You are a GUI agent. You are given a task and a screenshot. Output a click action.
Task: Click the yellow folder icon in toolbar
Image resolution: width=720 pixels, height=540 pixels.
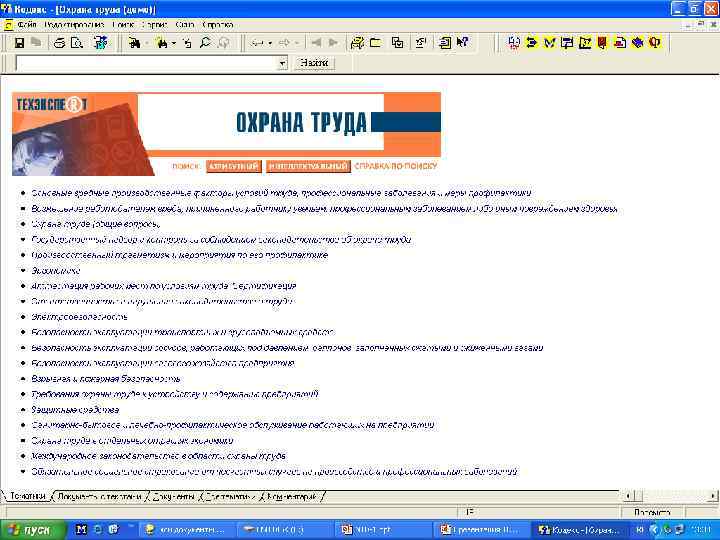pos(376,43)
